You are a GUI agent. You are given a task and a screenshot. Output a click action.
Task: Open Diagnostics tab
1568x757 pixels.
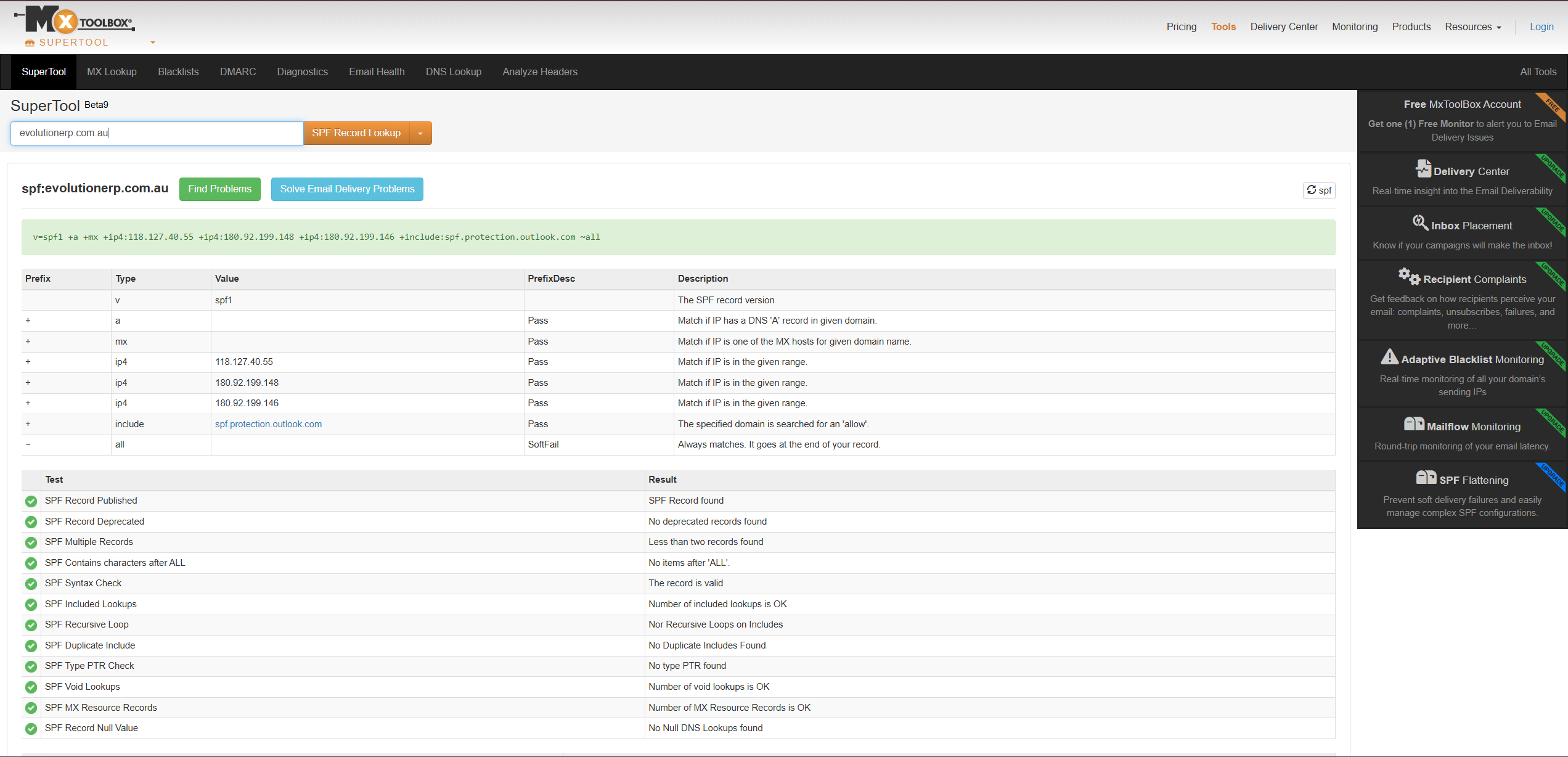(x=302, y=72)
